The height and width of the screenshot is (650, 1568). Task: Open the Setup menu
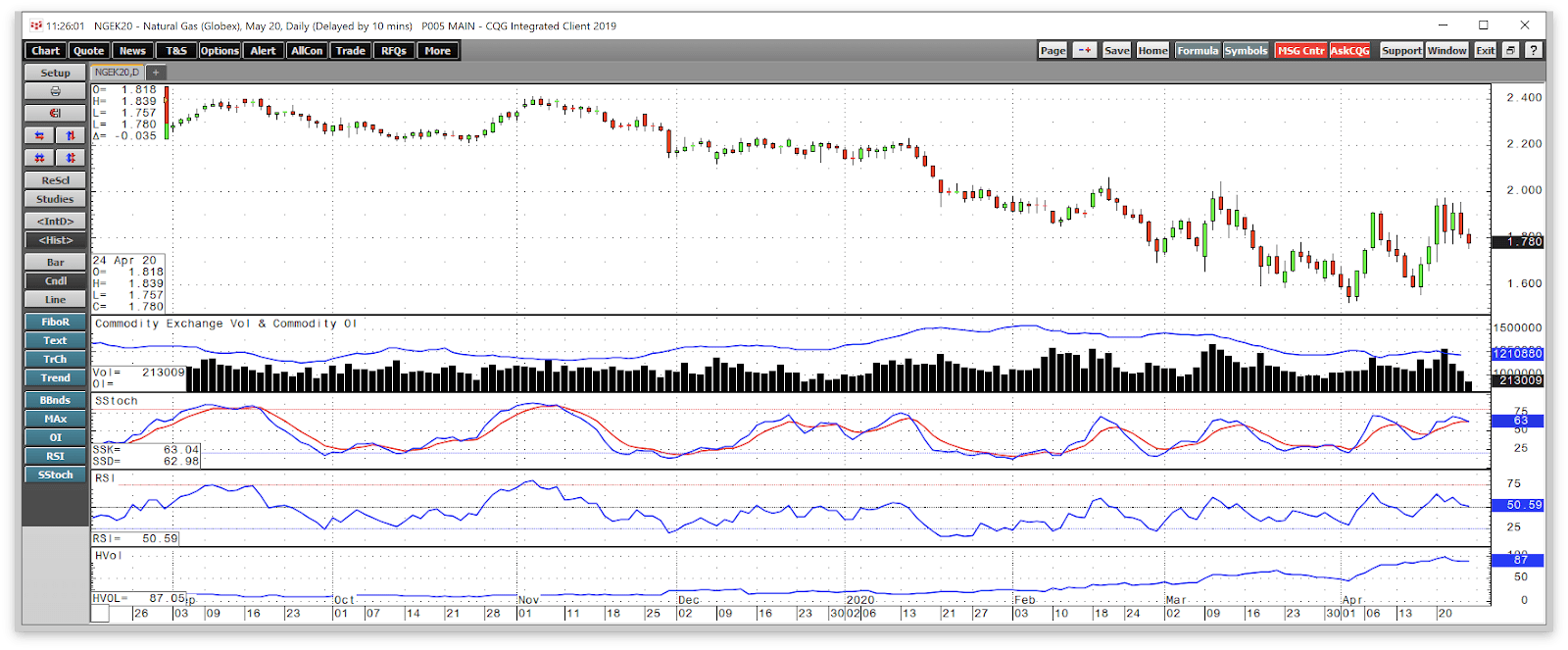coord(55,73)
